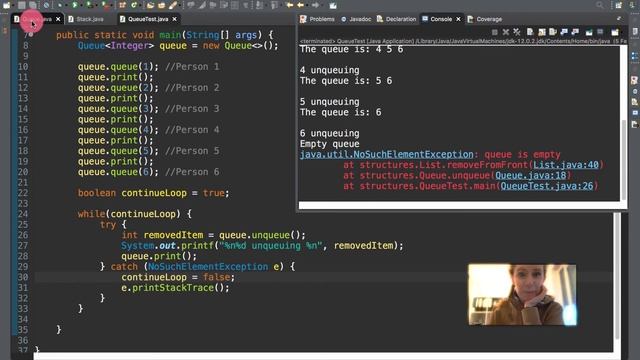
Task: Click the Console horizontal scrollbar
Action: (460, 205)
